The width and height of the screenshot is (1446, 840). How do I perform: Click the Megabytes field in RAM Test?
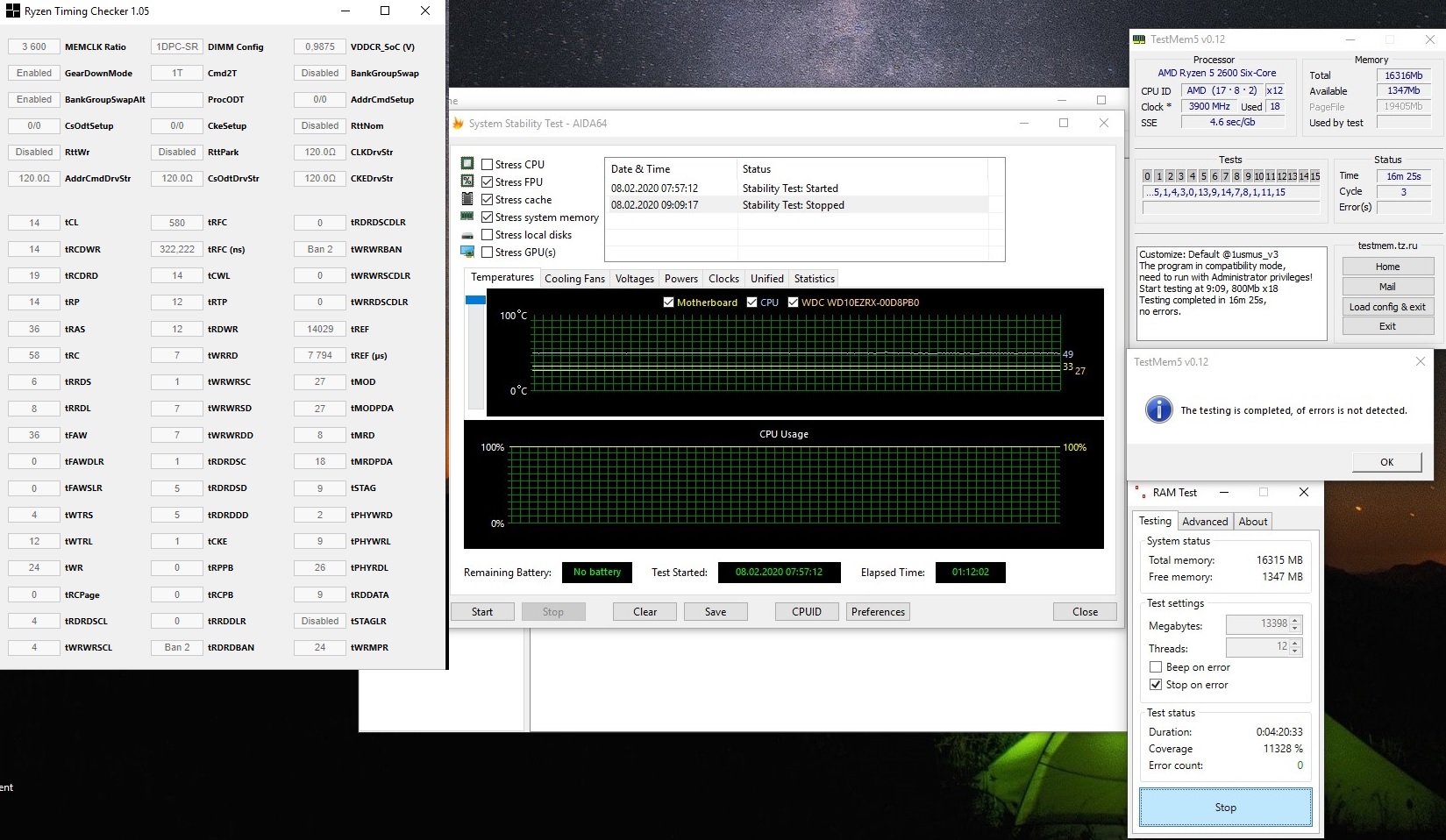[1264, 624]
